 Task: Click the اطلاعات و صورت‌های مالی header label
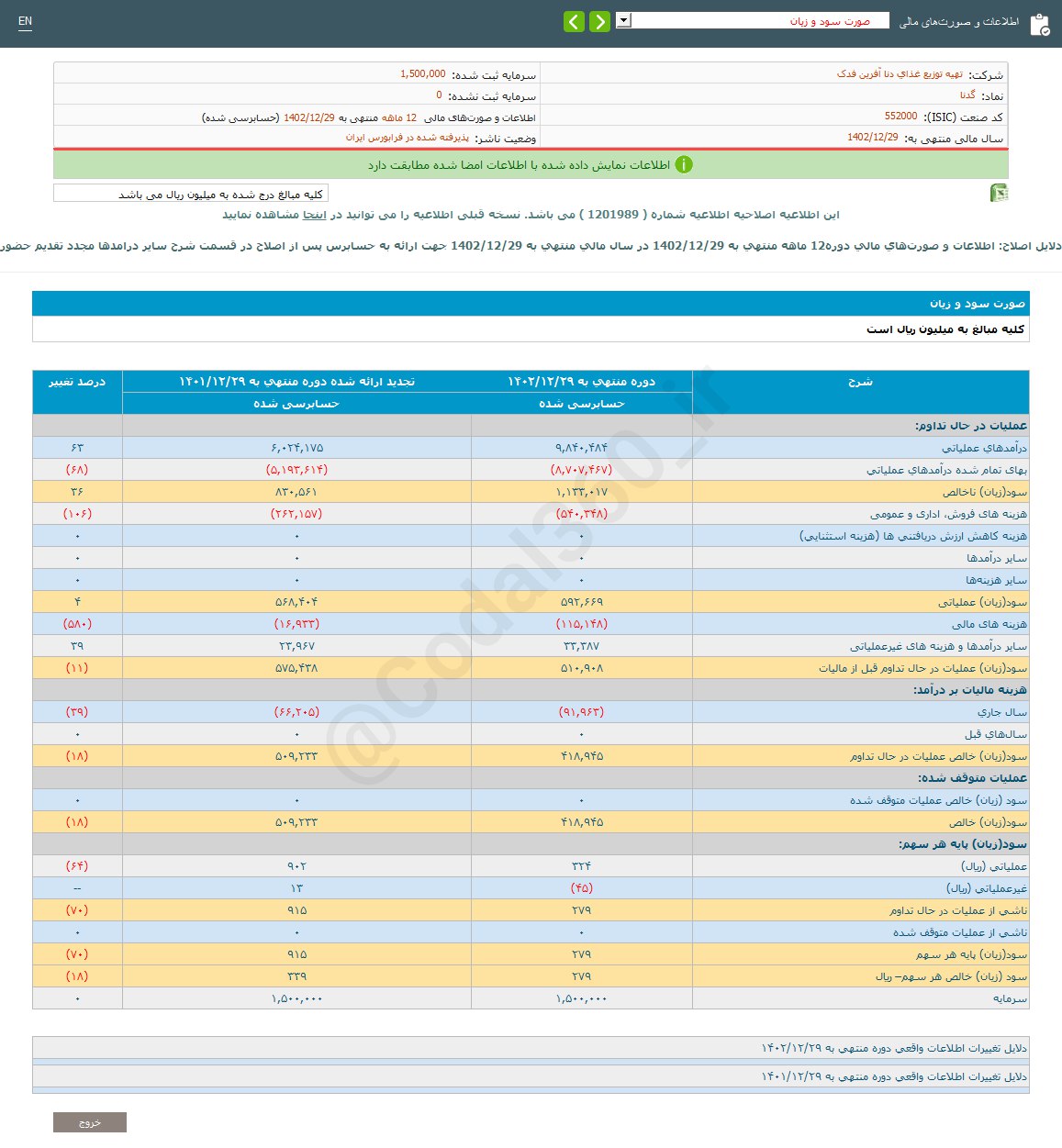point(958,22)
